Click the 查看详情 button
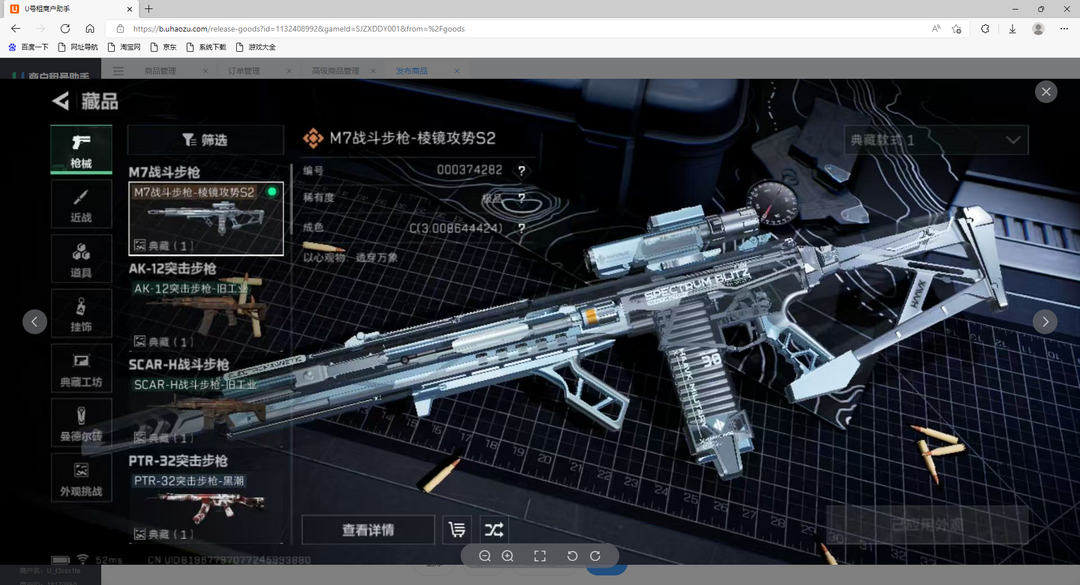The width and height of the screenshot is (1080, 585). tap(368, 530)
